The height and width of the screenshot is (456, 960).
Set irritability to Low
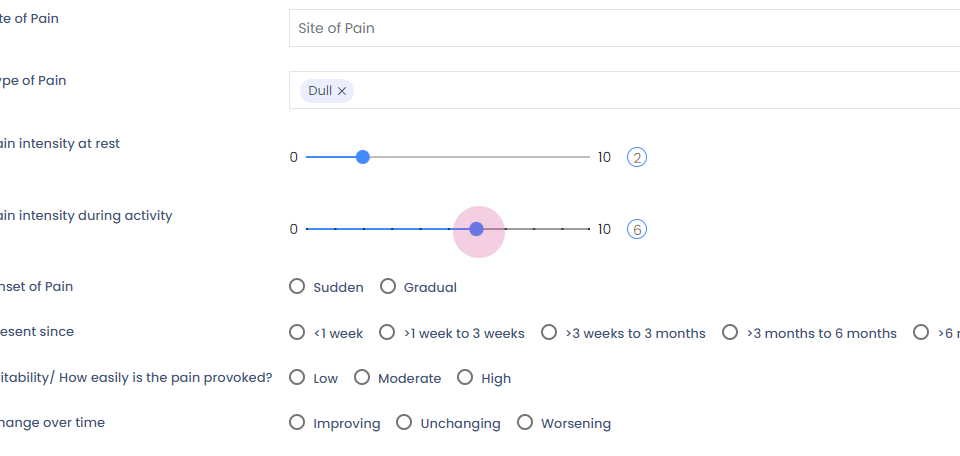pyautogui.click(x=297, y=378)
